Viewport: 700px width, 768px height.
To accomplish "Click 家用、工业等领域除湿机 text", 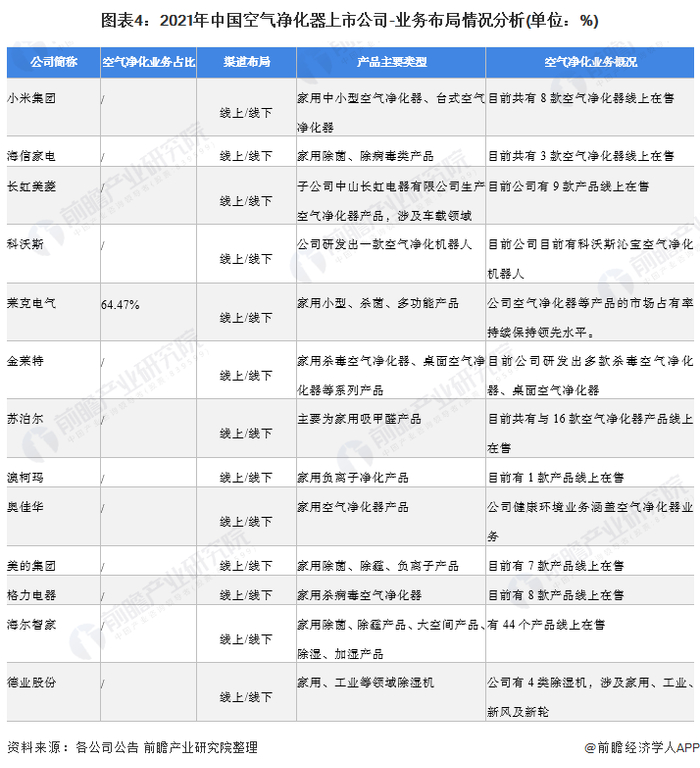I will [365, 682].
